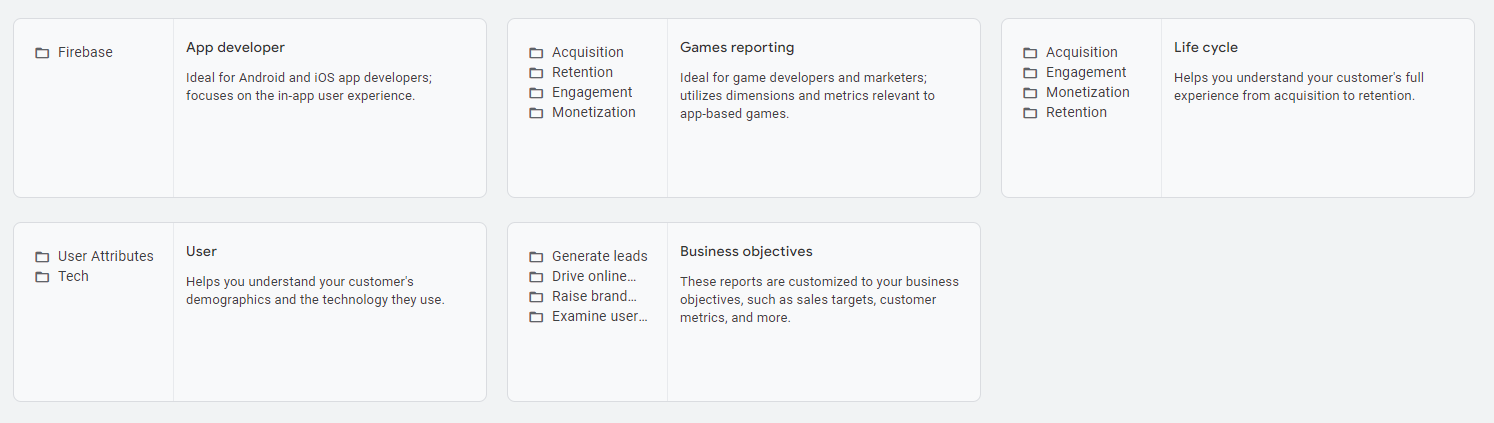Click folder icon beside Life cycle Monetization
The width and height of the screenshot is (1494, 423).
(x=1030, y=93)
